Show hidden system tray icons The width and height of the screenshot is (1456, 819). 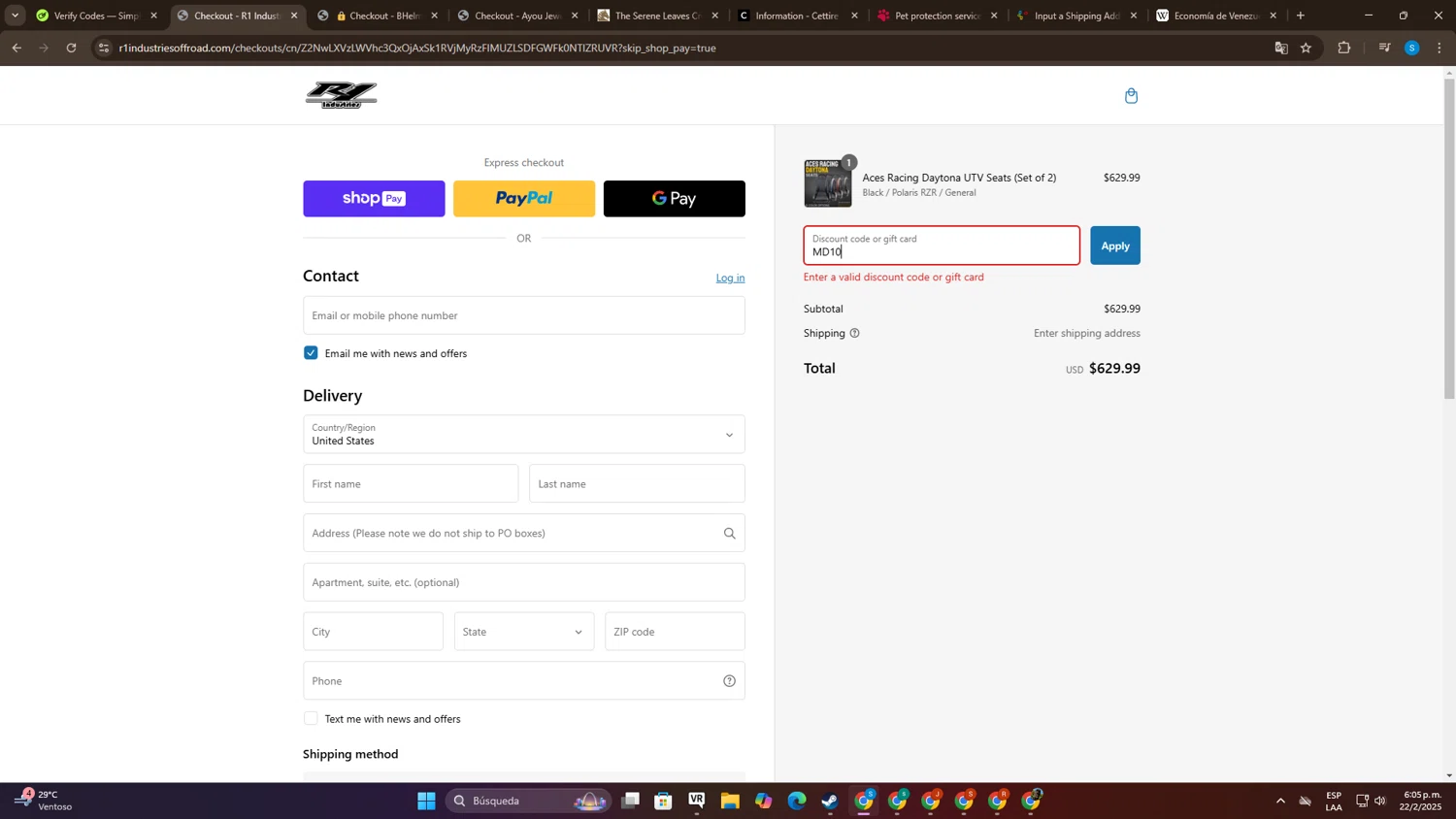1280,801
